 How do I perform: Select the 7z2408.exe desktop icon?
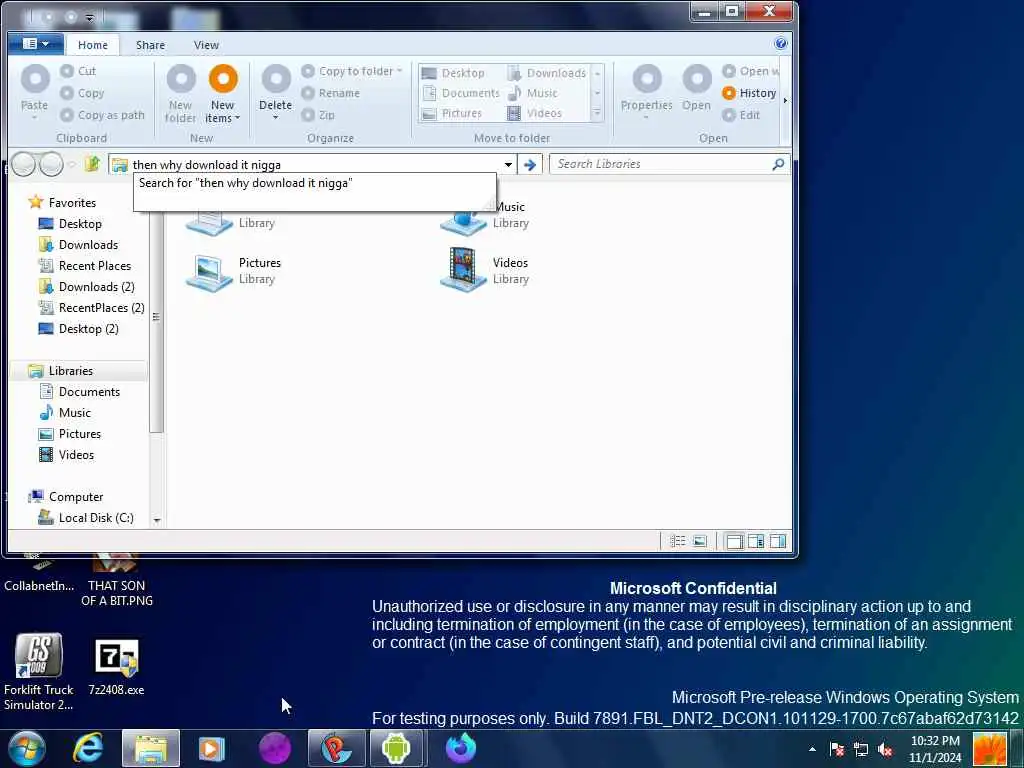tap(116, 667)
